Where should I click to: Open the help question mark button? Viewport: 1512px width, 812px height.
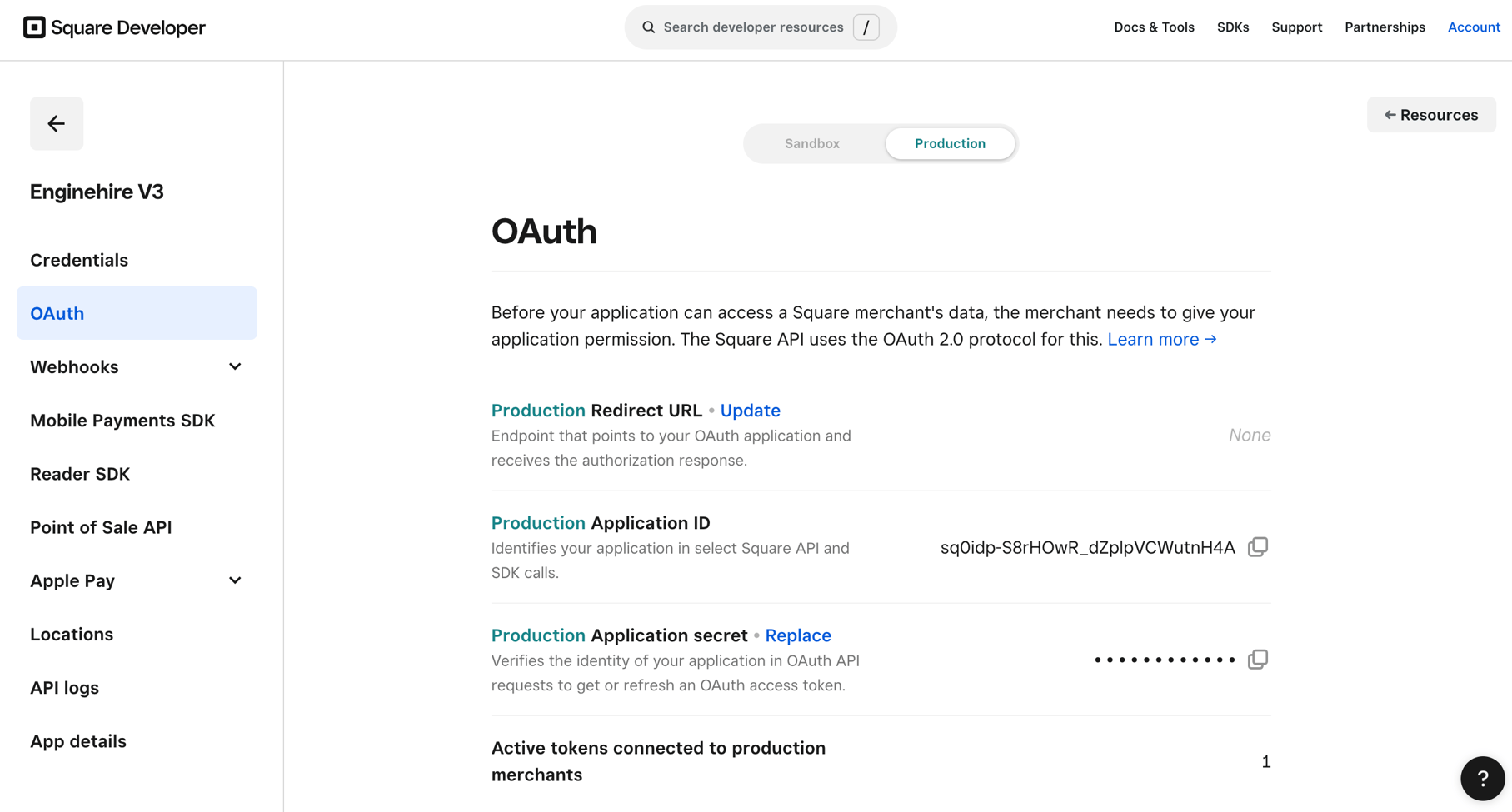(1482, 778)
